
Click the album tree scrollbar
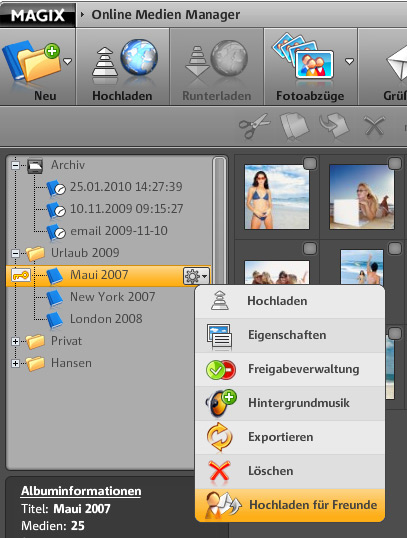pyautogui.click(x=219, y=220)
